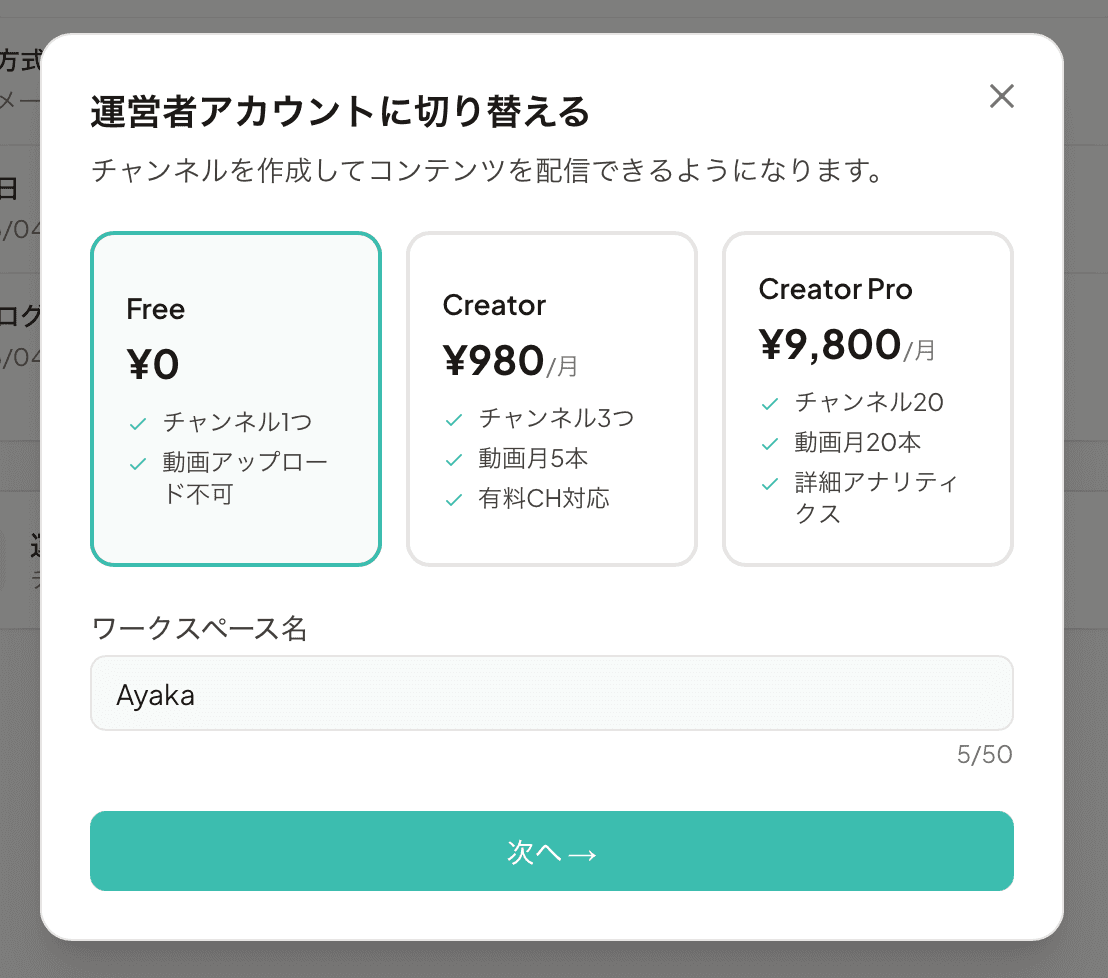
Task: Click the ¥0 price on Free plan
Action: coord(152,364)
